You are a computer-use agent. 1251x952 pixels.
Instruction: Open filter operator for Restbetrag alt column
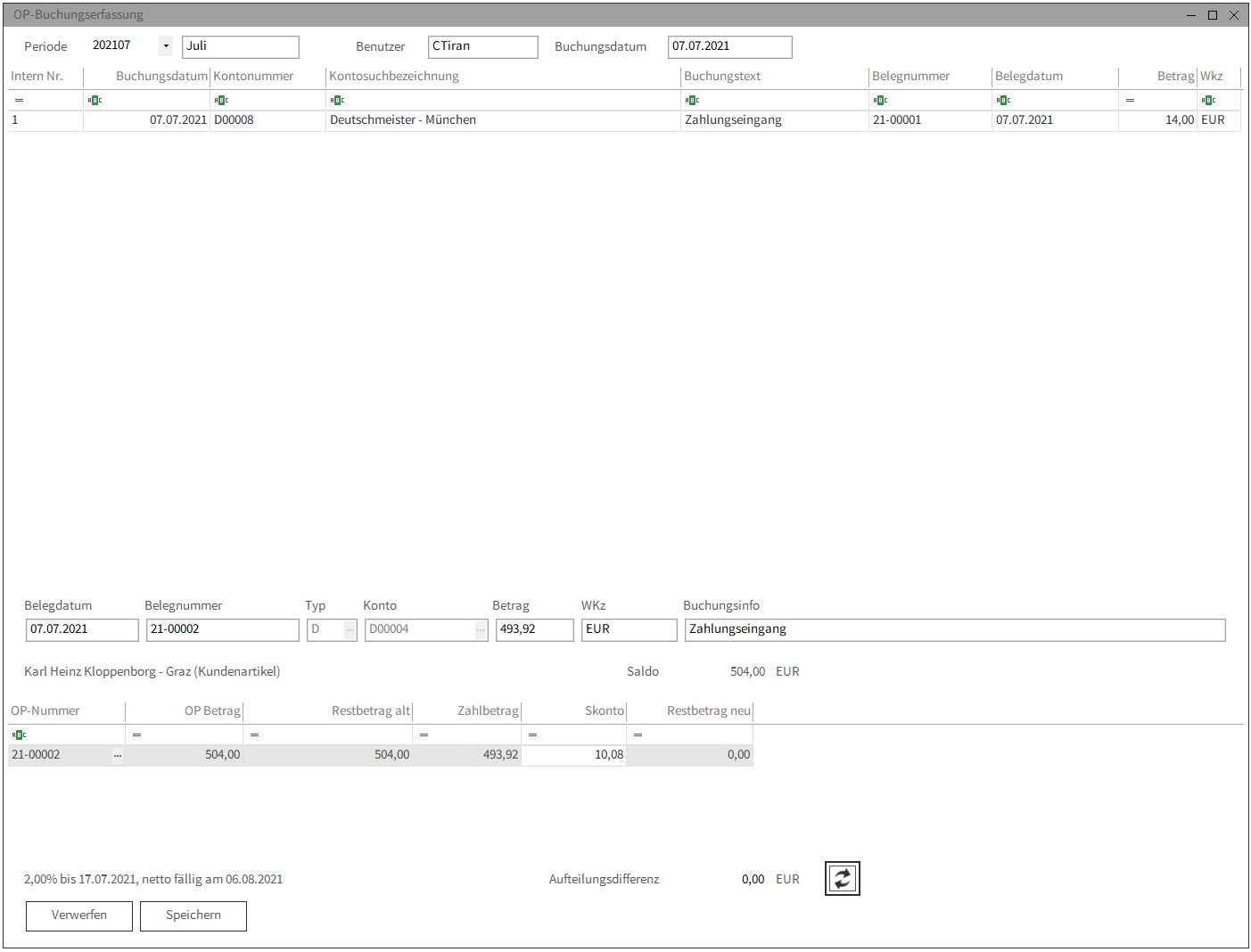(254, 735)
